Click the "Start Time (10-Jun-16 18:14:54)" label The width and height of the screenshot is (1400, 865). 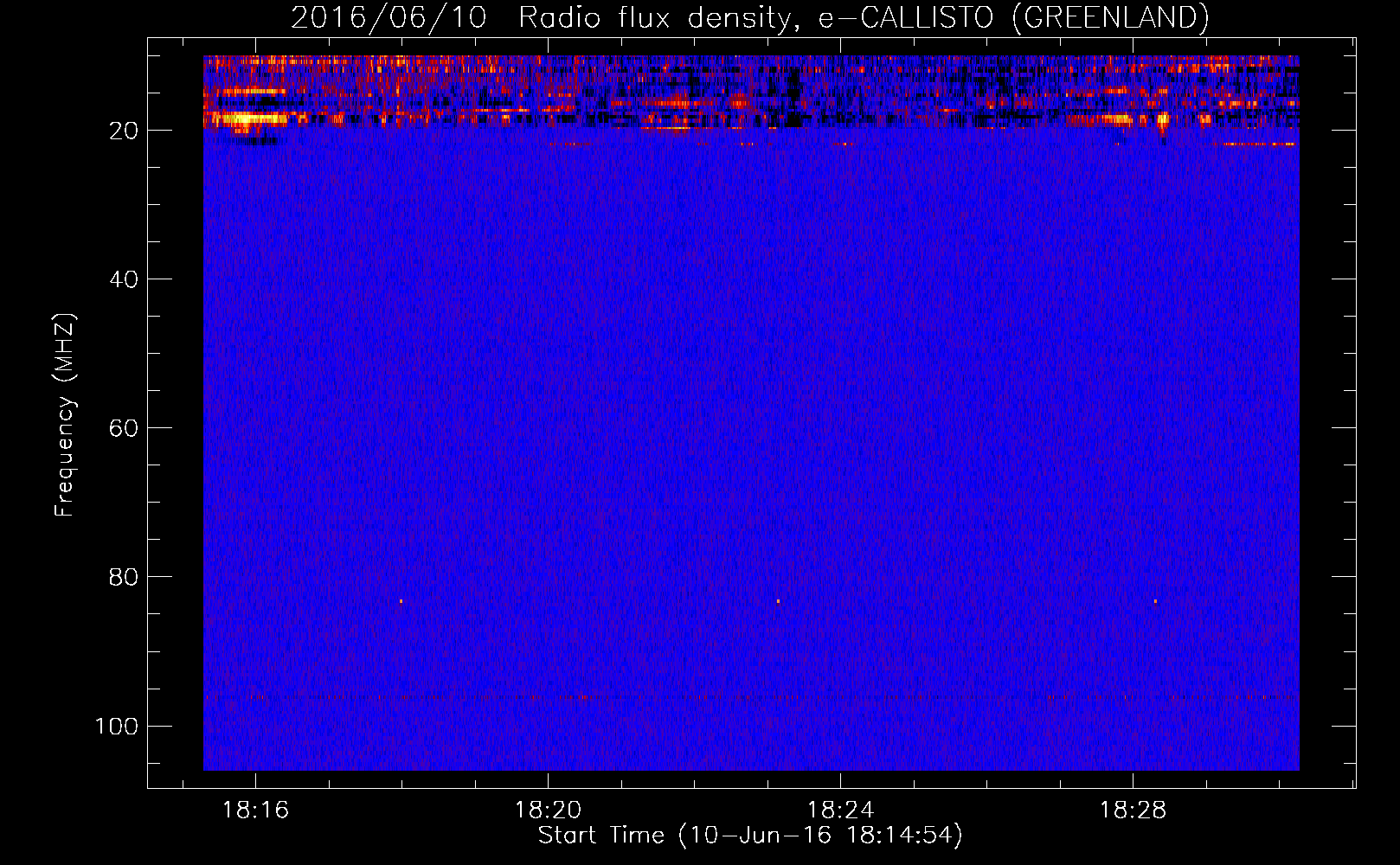(x=750, y=836)
